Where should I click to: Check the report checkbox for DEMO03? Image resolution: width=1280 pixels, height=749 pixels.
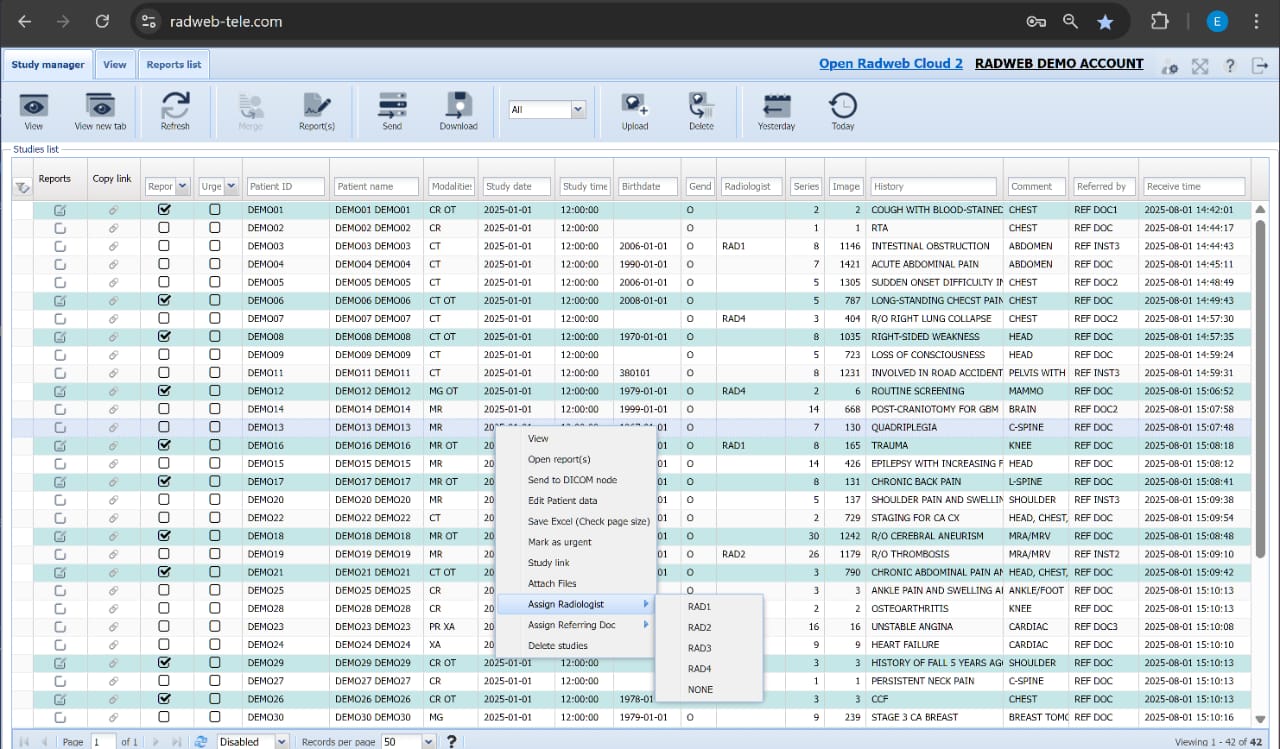[x=164, y=246]
